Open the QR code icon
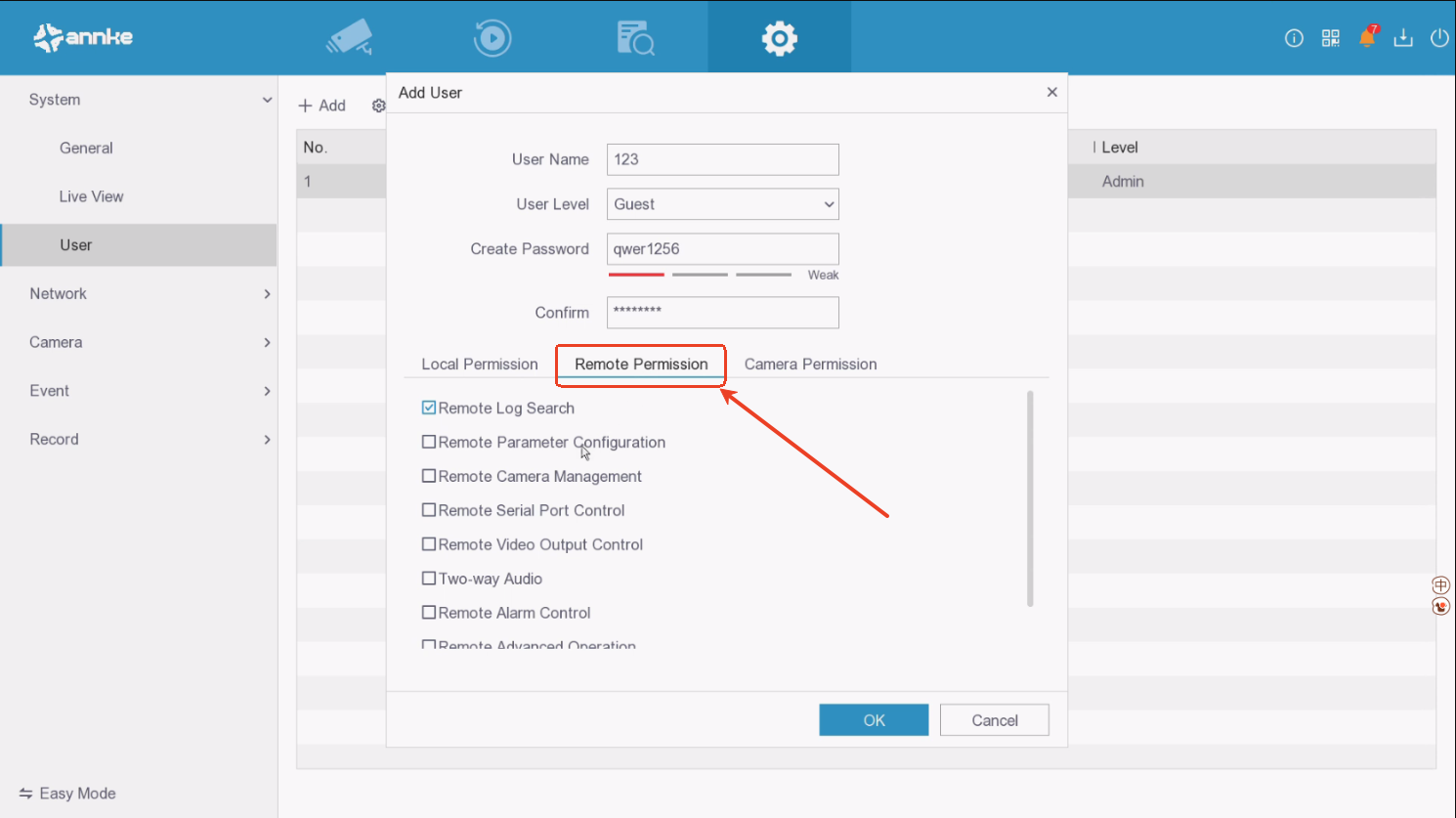 (1330, 38)
